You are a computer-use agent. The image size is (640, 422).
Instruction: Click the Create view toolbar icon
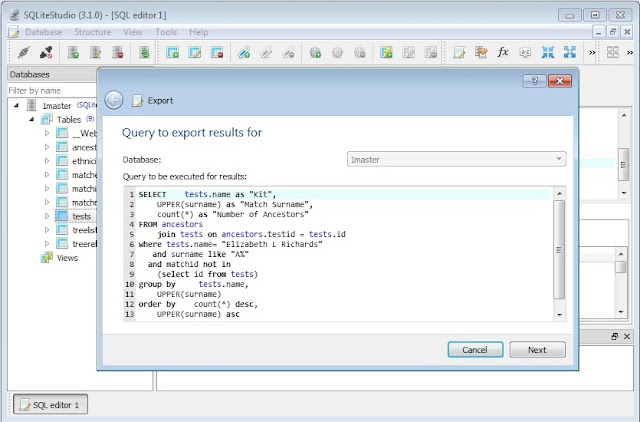386,52
